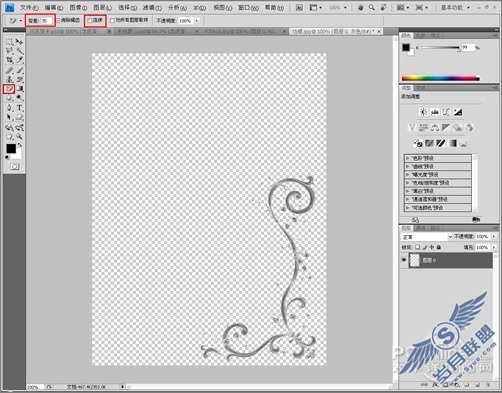Launch Bridge from application bar icon
Viewport: 502px width, 393px height.
click(299, 7)
